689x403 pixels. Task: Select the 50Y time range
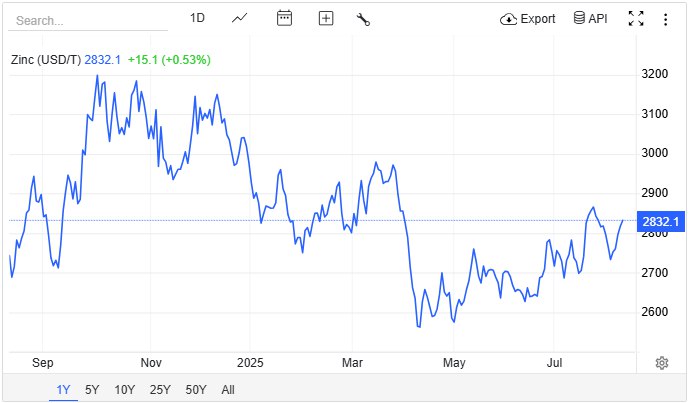click(x=196, y=390)
